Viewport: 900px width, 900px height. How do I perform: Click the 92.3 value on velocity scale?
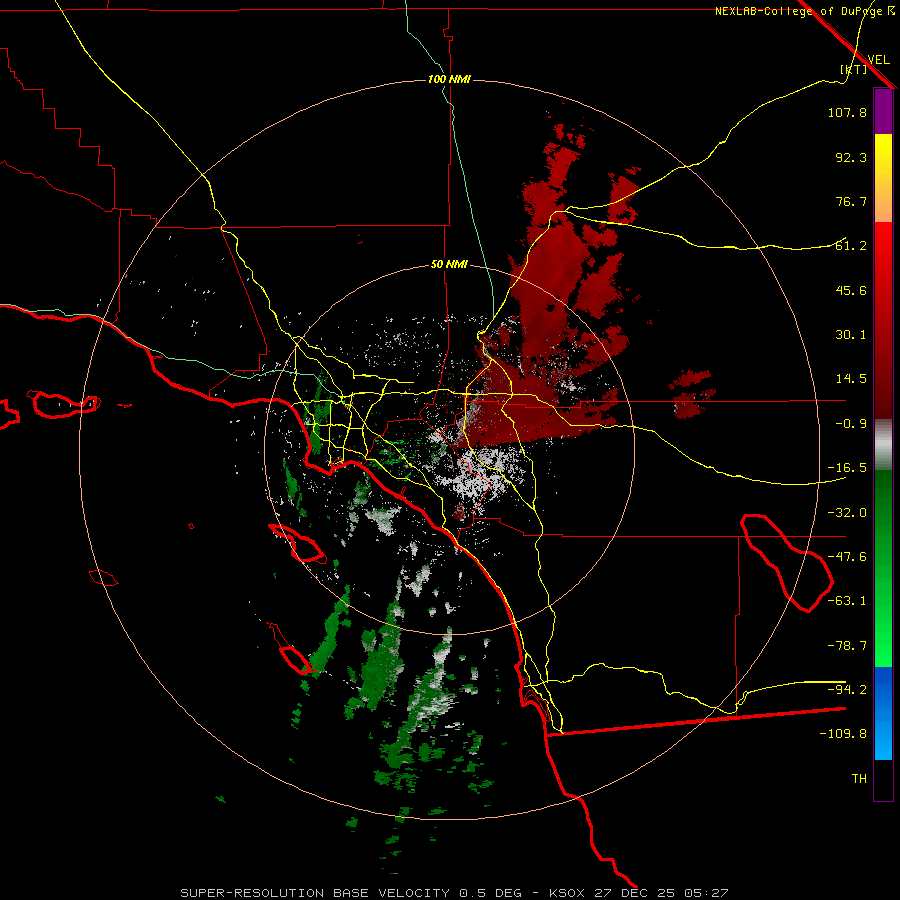tap(851, 157)
